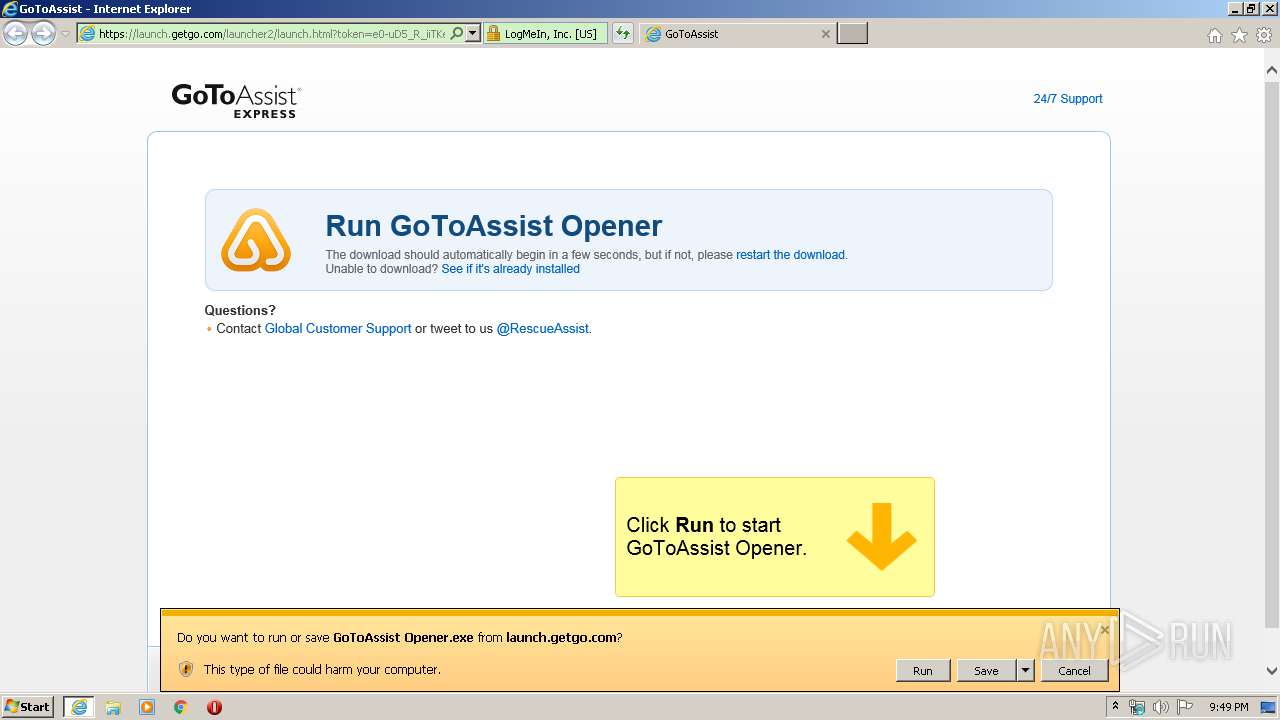
Task: Click the taskbar clock 9:49 PM
Action: [x=1229, y=707]
